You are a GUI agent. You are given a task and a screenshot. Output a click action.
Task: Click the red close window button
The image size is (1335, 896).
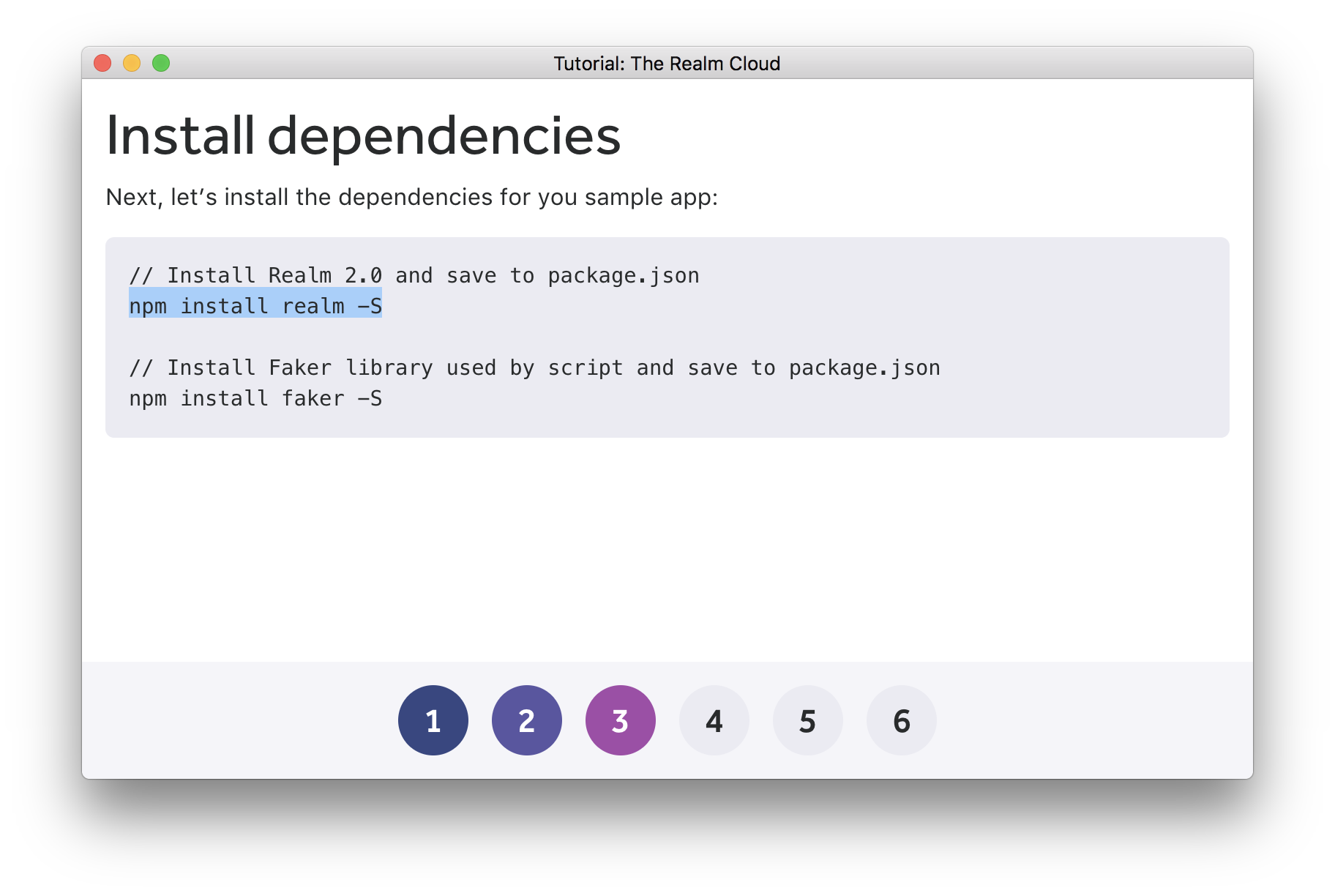click(x=102, y=64)
